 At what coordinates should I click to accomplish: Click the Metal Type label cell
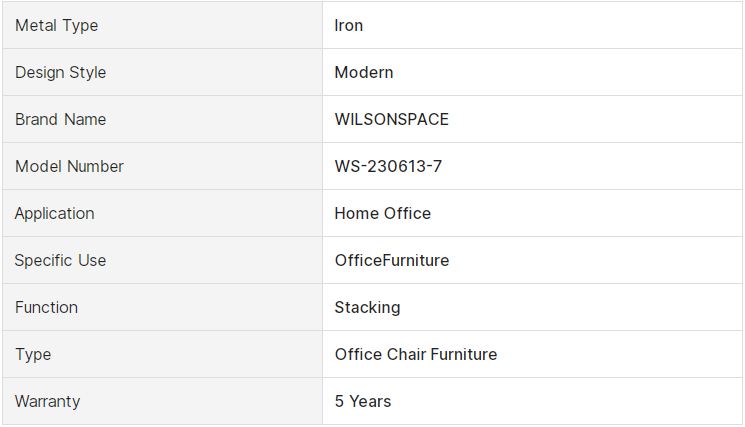pyautogui.click(x=162, y=25)
